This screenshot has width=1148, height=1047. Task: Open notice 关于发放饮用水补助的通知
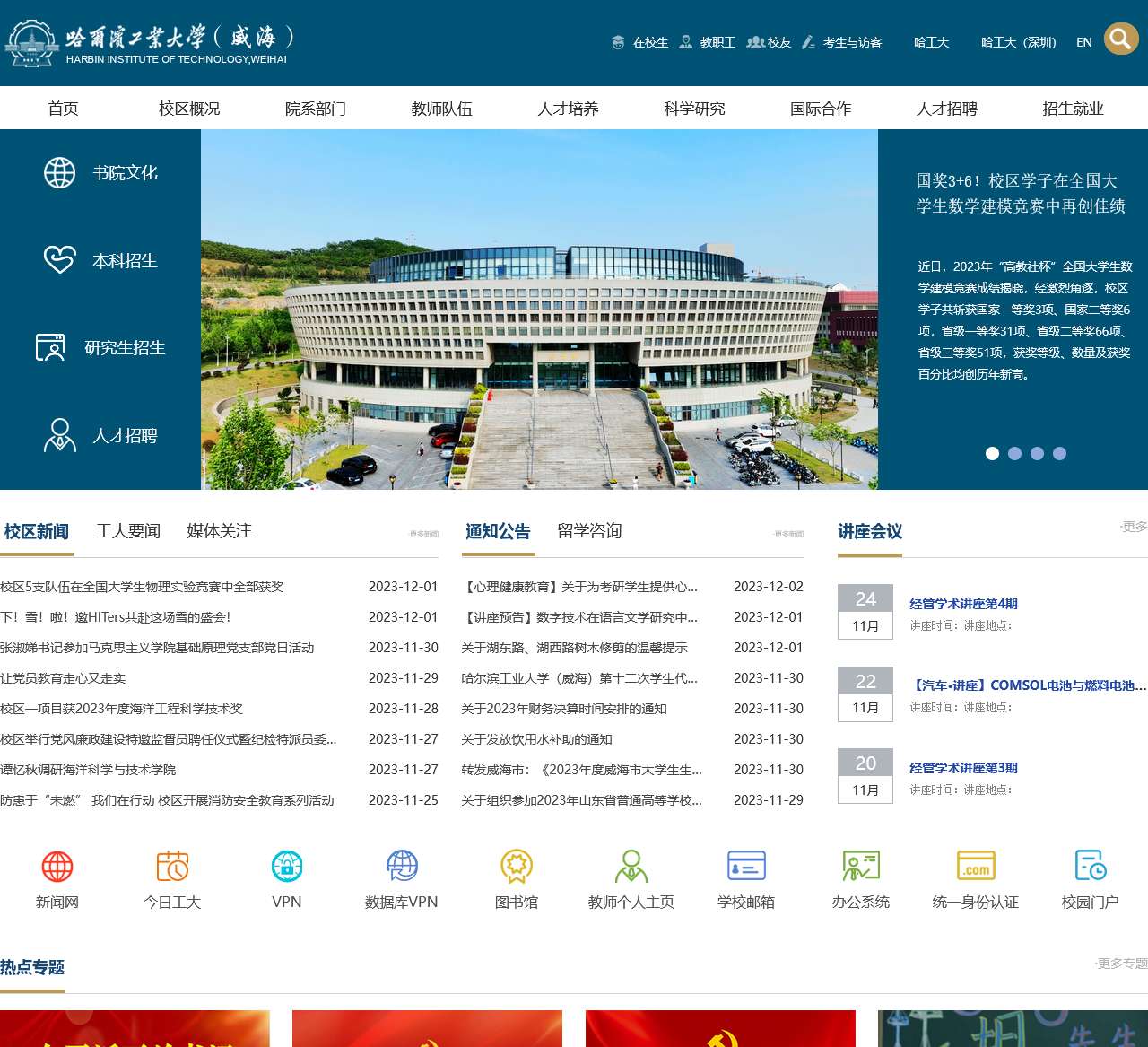point(536,739)
